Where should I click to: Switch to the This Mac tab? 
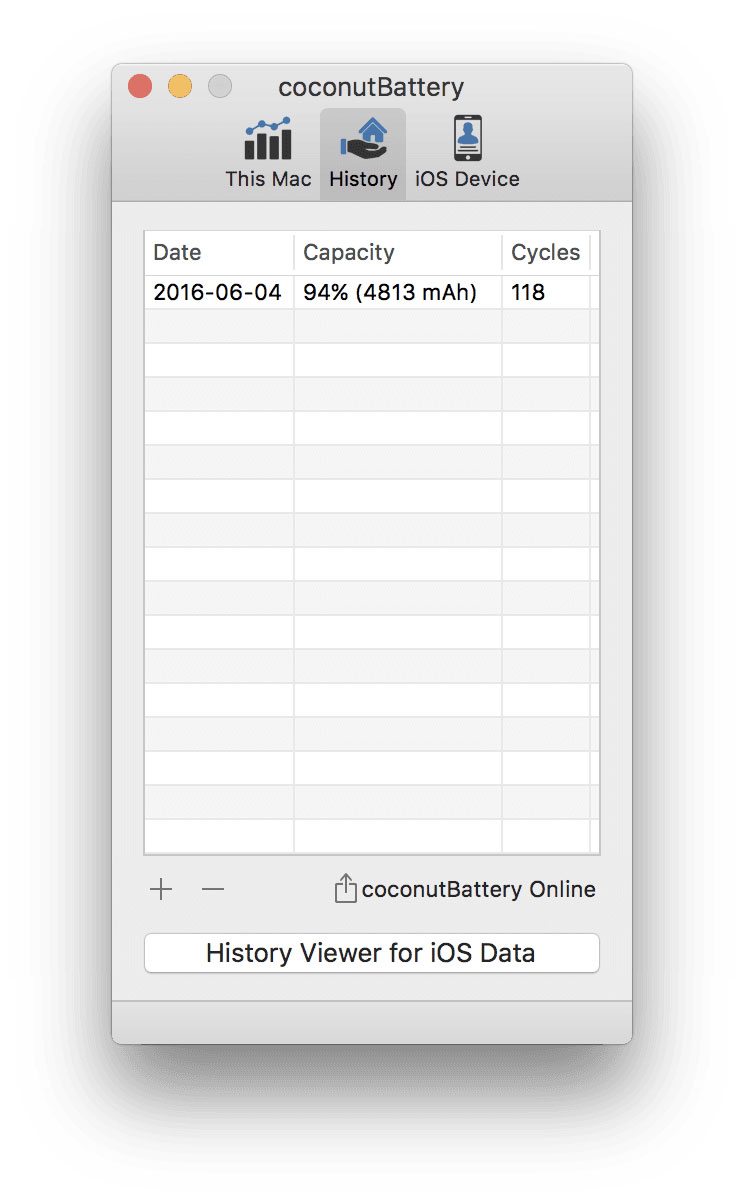click(x=268, y=154)
